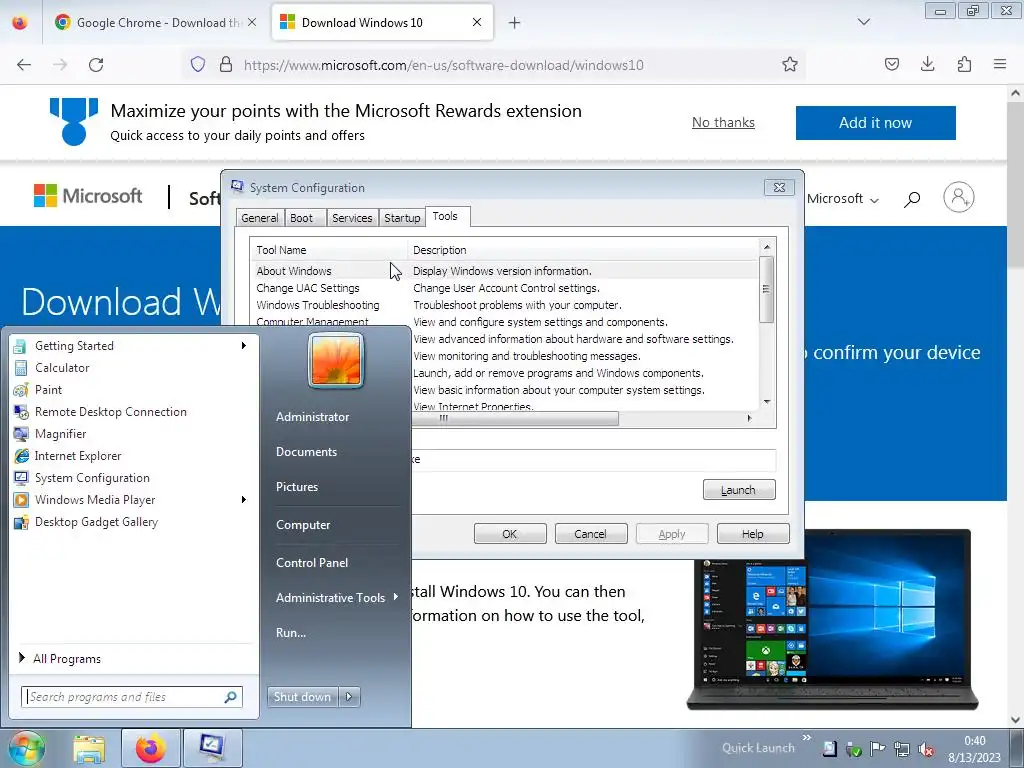Go back to previous page

click(24, 65)
